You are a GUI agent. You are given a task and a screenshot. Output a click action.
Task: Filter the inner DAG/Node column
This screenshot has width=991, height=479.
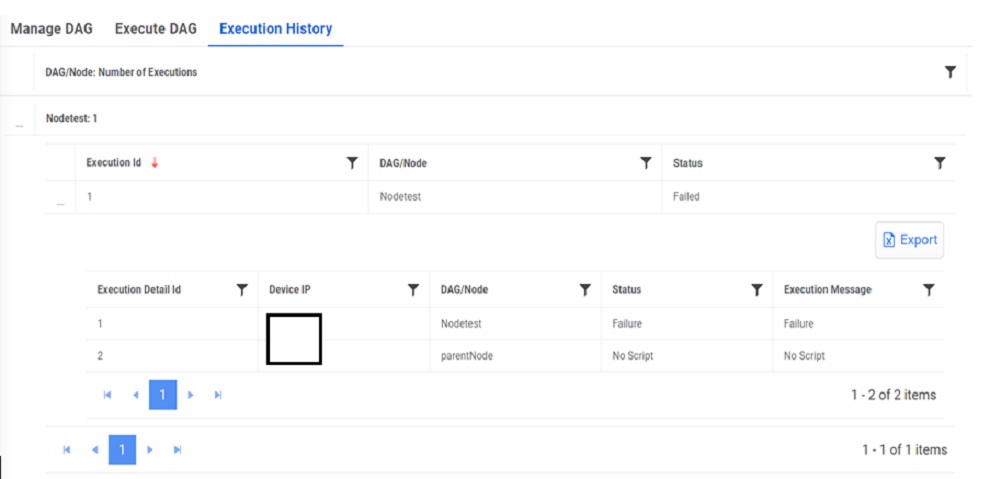coord(585,289)
